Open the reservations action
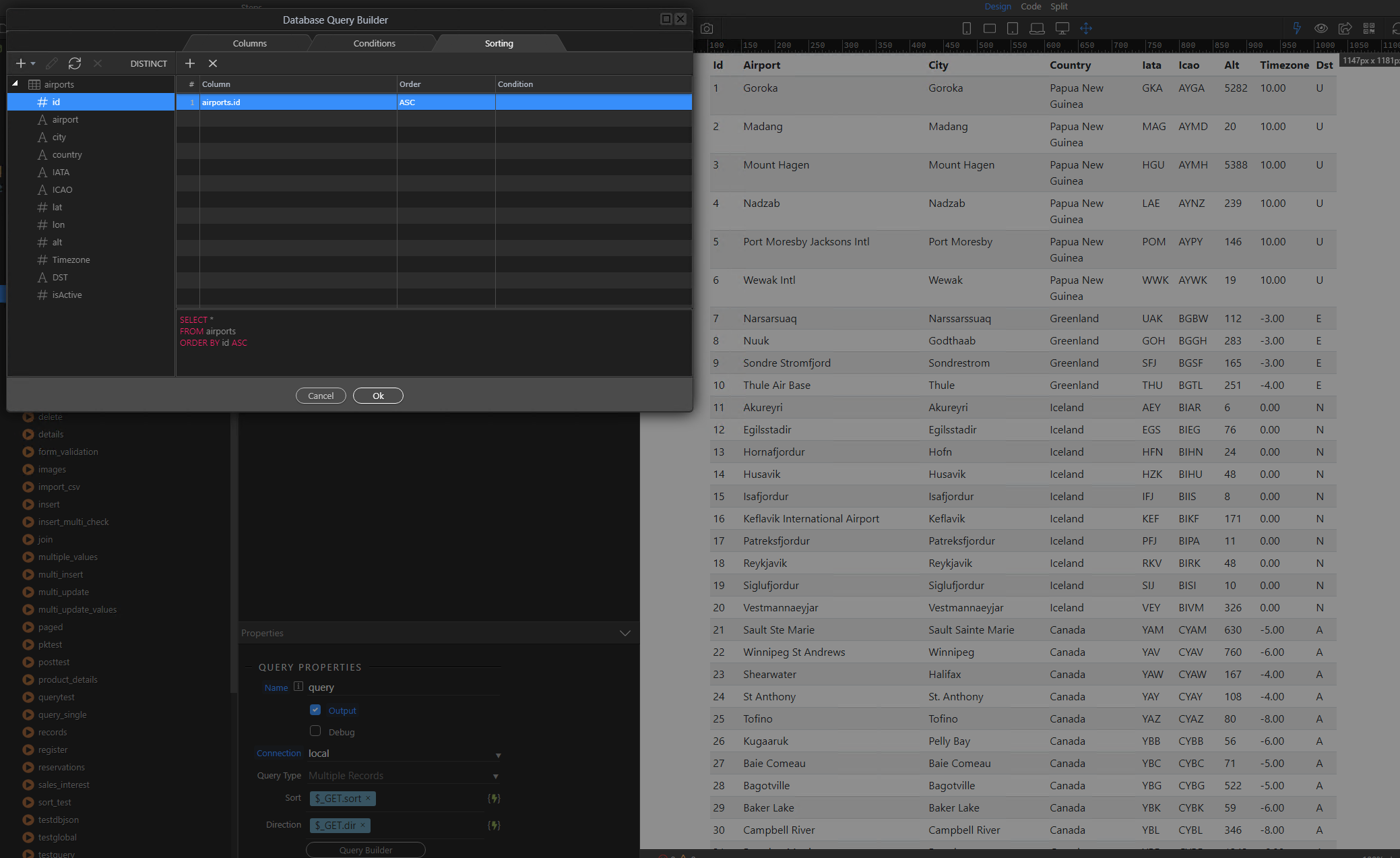 (x=61, y=768)
